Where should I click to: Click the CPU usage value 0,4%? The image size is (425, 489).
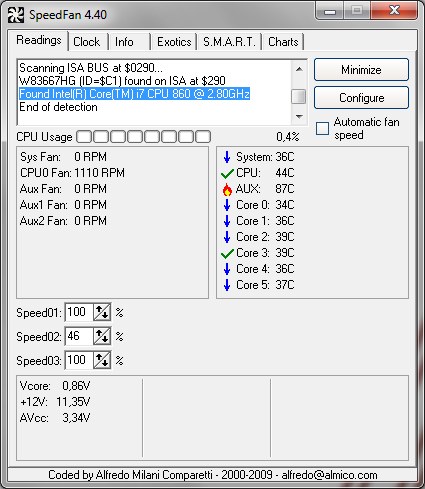coord(288,137)
